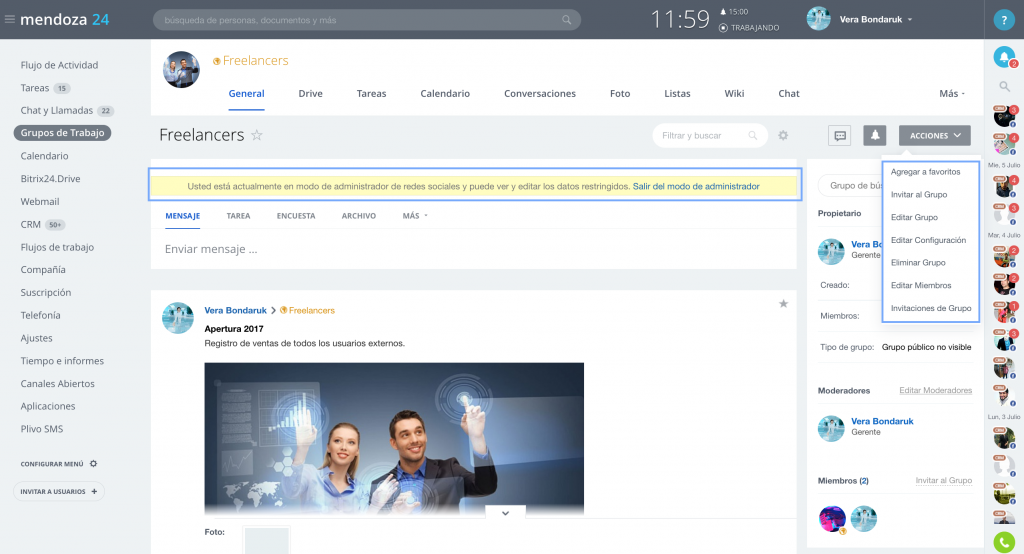Click Vera Bondaruk's avatar in the top bar
Screen dimensions: 1024x554
point(818,19)
